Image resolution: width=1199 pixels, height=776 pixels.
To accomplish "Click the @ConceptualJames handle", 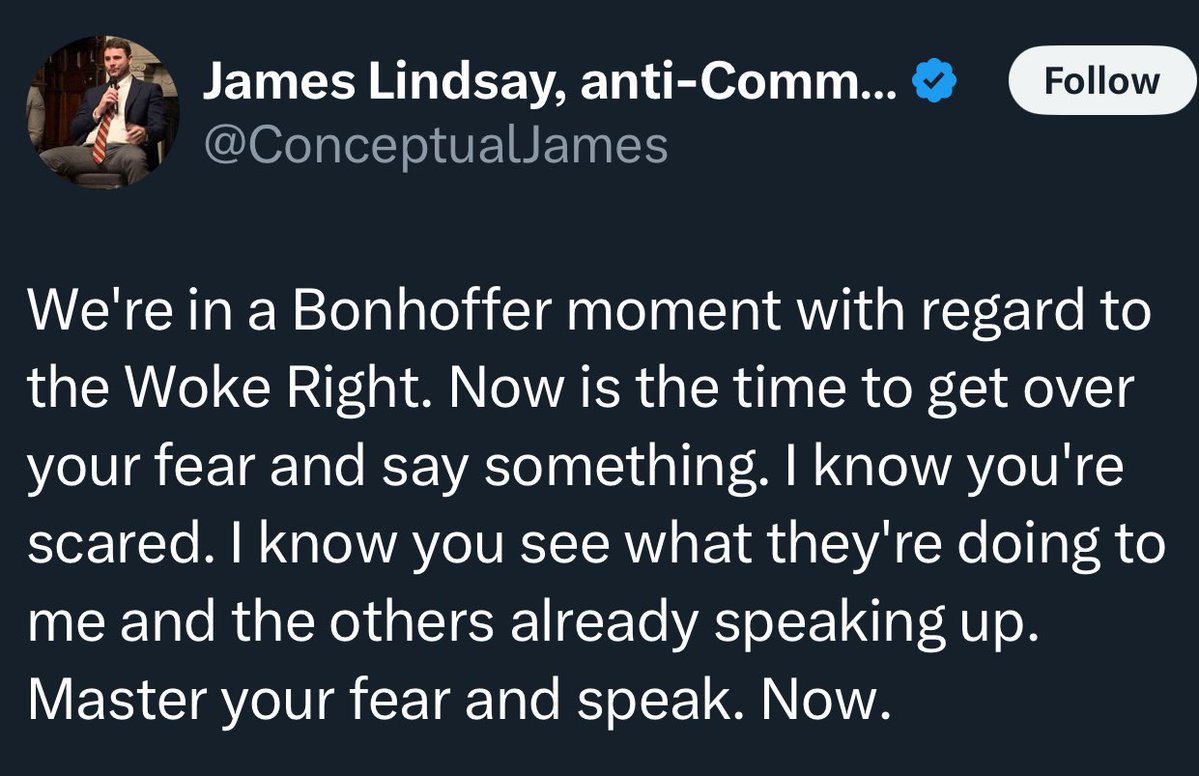I will [435, 146].
